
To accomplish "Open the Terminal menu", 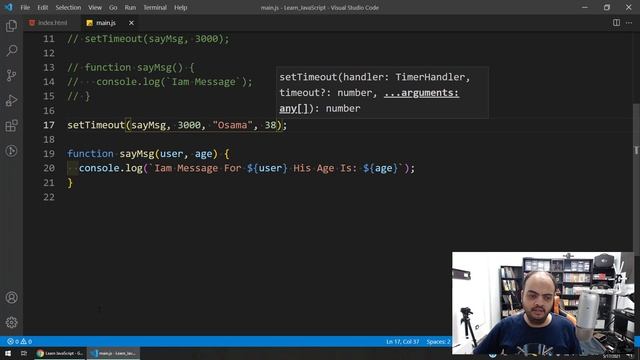I will 155,7.
